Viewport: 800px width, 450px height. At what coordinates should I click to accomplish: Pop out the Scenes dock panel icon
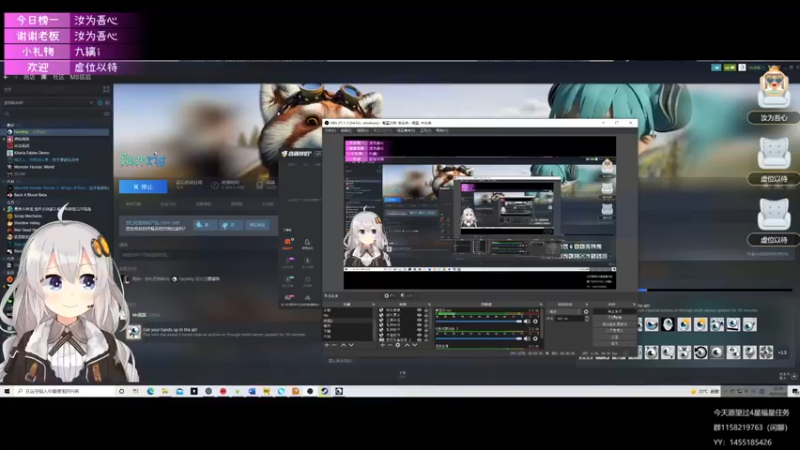click(x=373, y=305)
